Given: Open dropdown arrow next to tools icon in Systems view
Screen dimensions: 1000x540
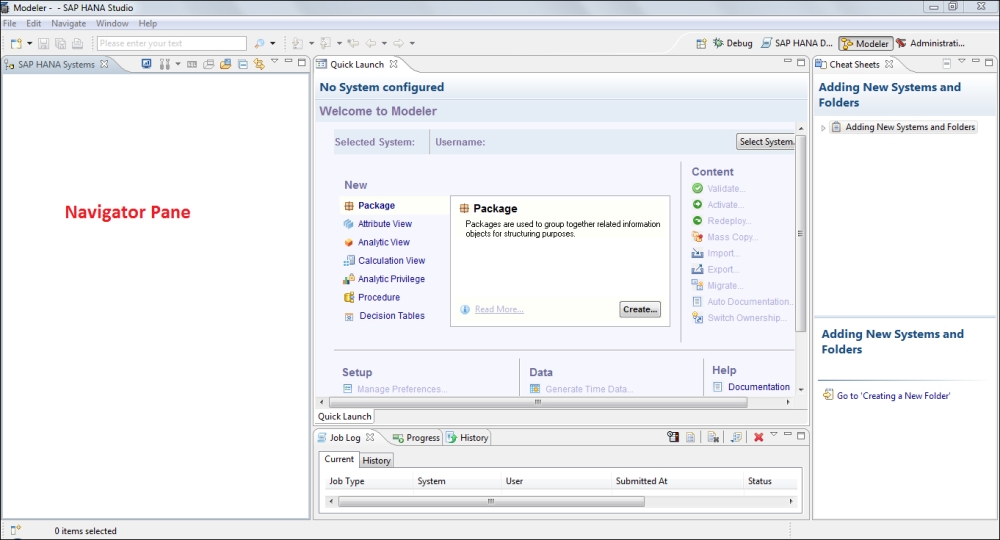Looking at the screenshot, I should coord(178,64).
